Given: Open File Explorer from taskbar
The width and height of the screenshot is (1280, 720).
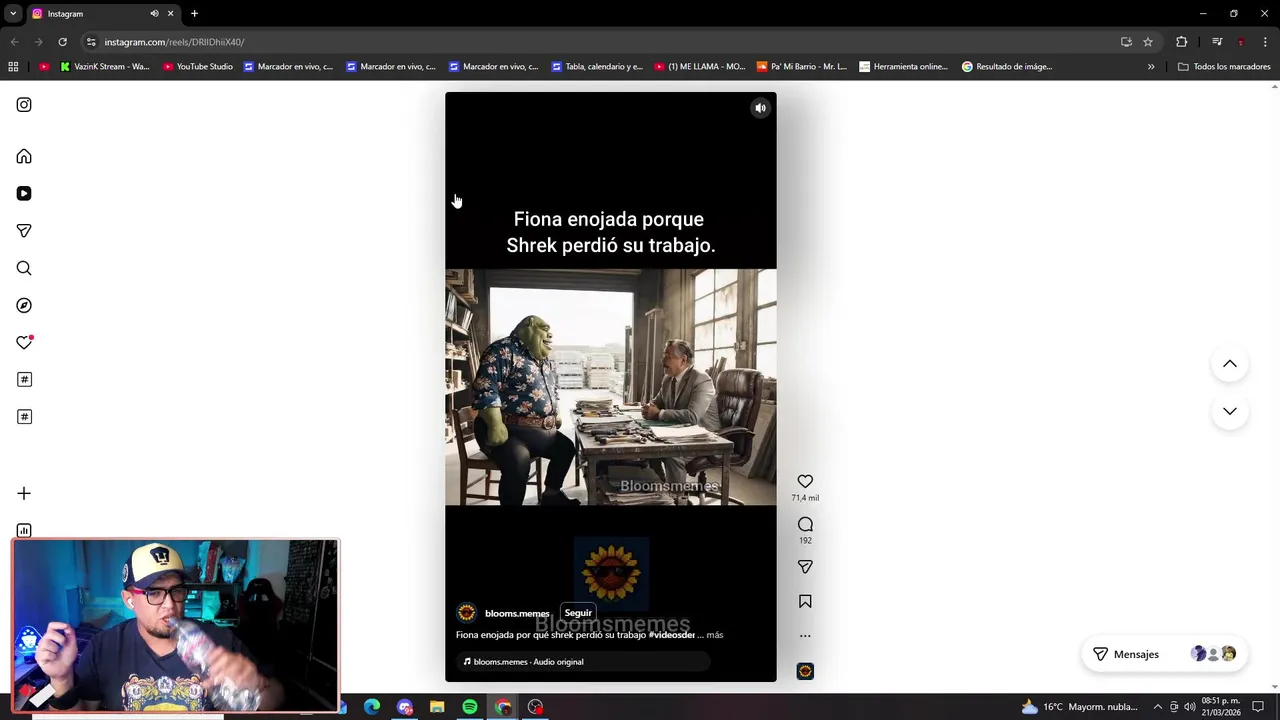Looking at the screenshot, I should tap(437, 707).
